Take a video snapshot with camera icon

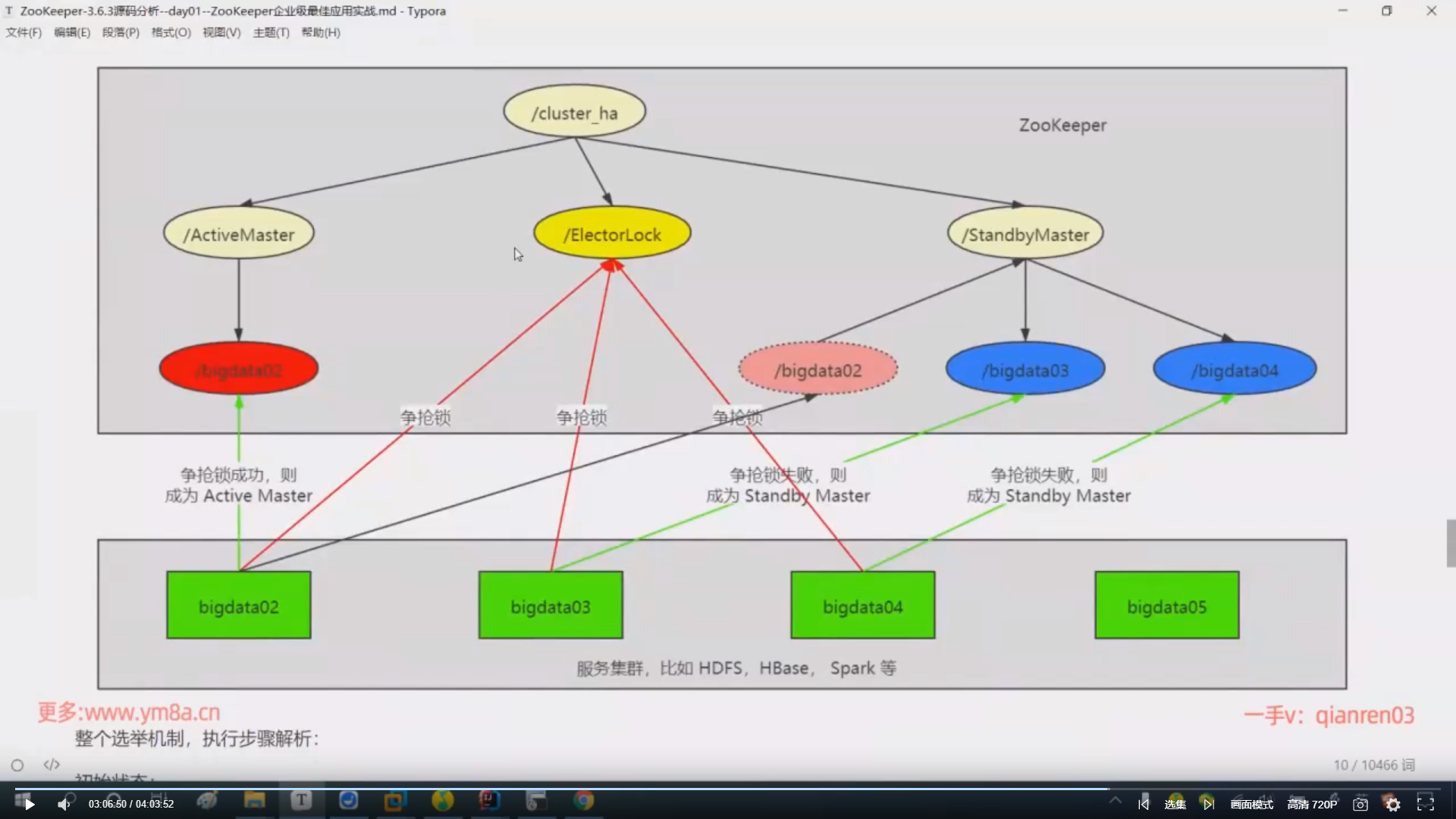pos(1360,804)
